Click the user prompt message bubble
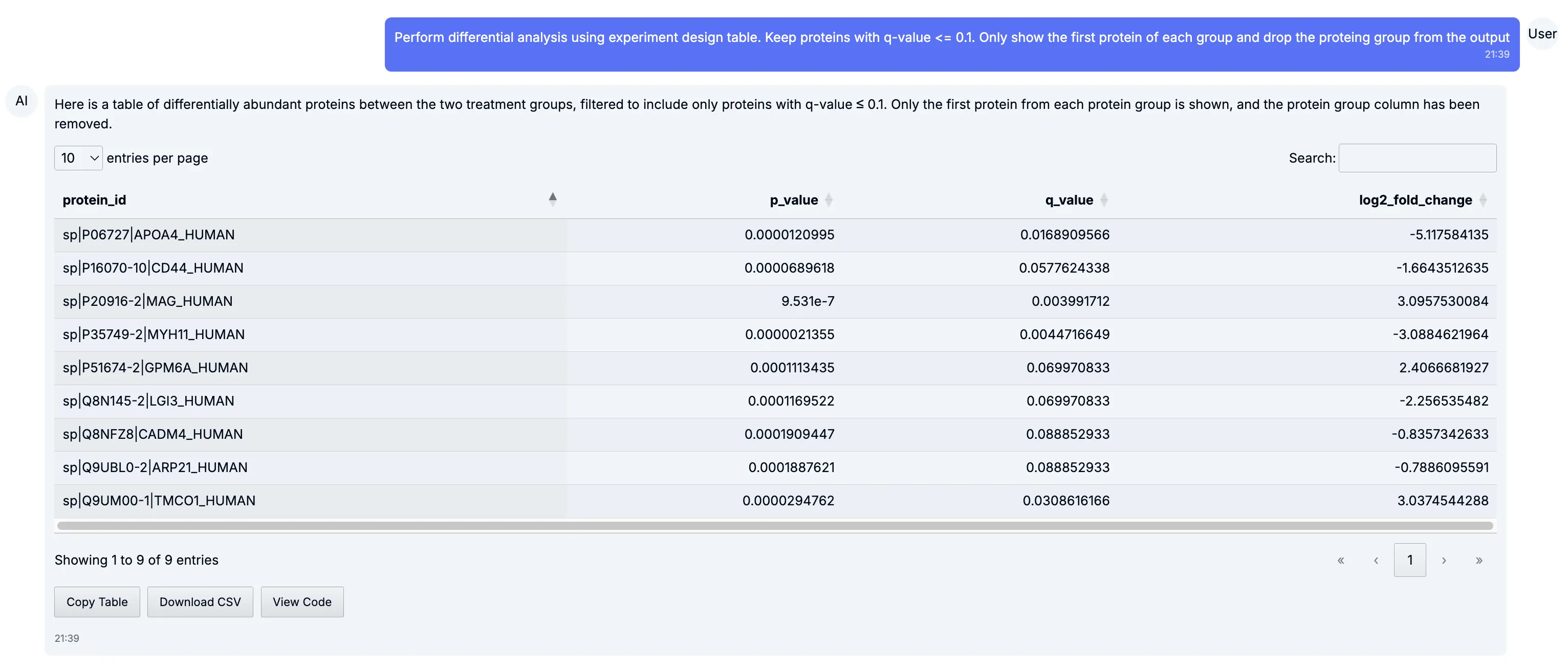Image resolution: width=1568 pixels, height=670 pixels. click(952, 44)
